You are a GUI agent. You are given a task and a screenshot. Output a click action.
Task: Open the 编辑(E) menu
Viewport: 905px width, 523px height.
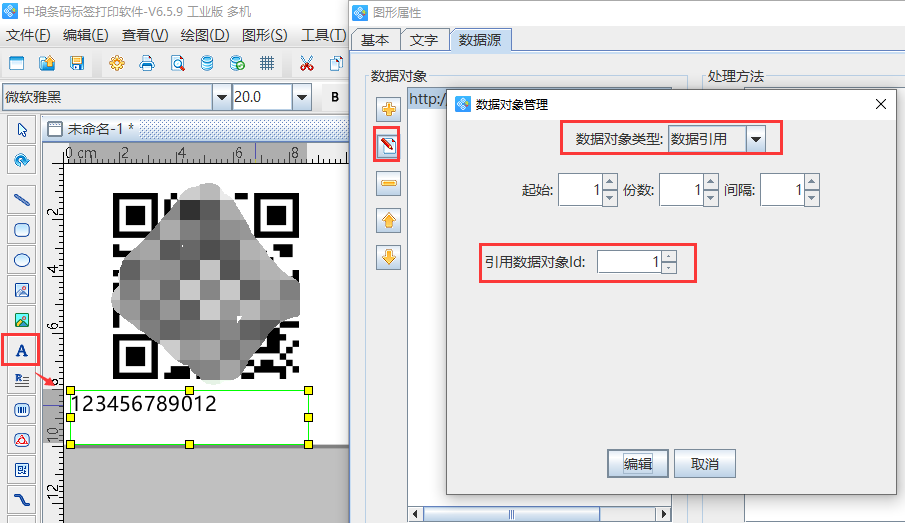coord(85,35)
